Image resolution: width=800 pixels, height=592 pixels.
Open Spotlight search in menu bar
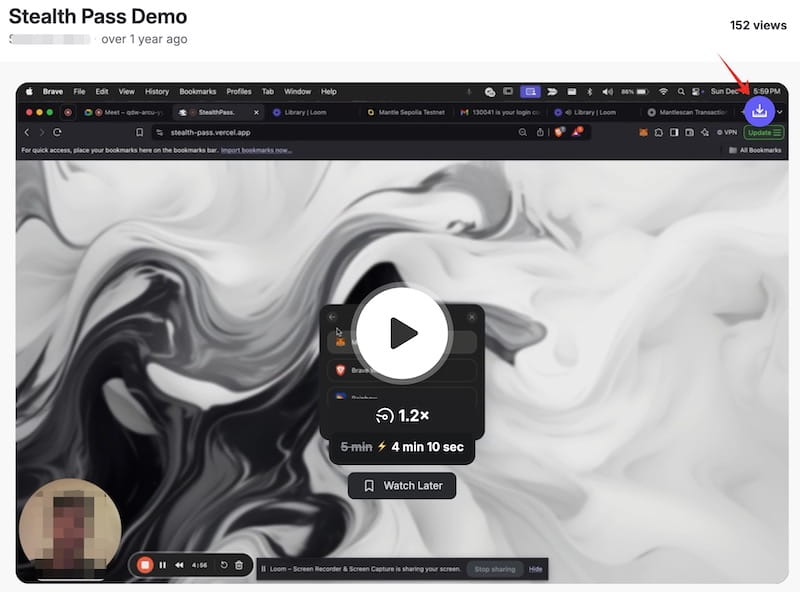[x=681, y=92]
